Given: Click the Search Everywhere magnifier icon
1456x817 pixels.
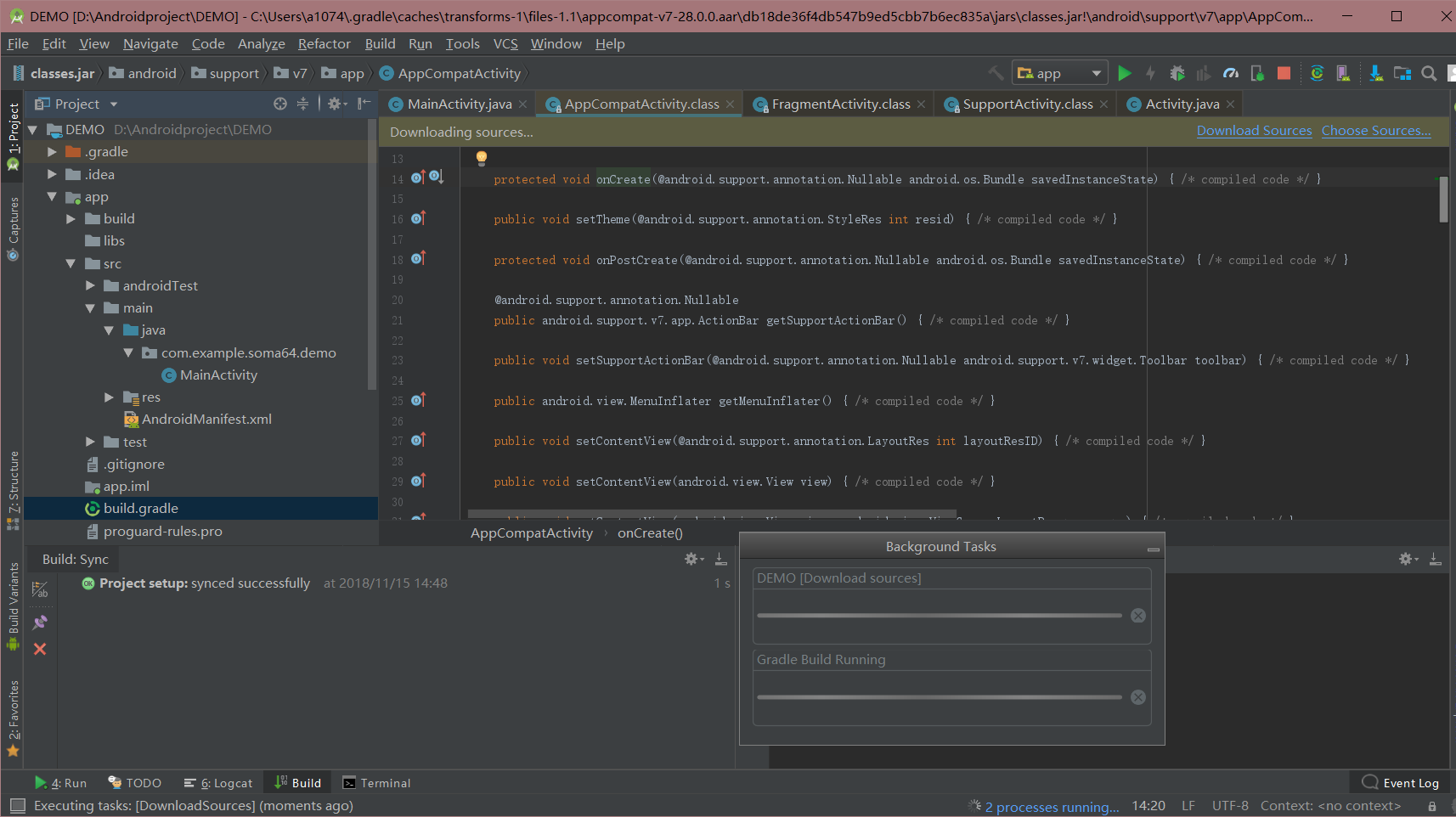Looking at the screenshot, I should (1430, 74).
